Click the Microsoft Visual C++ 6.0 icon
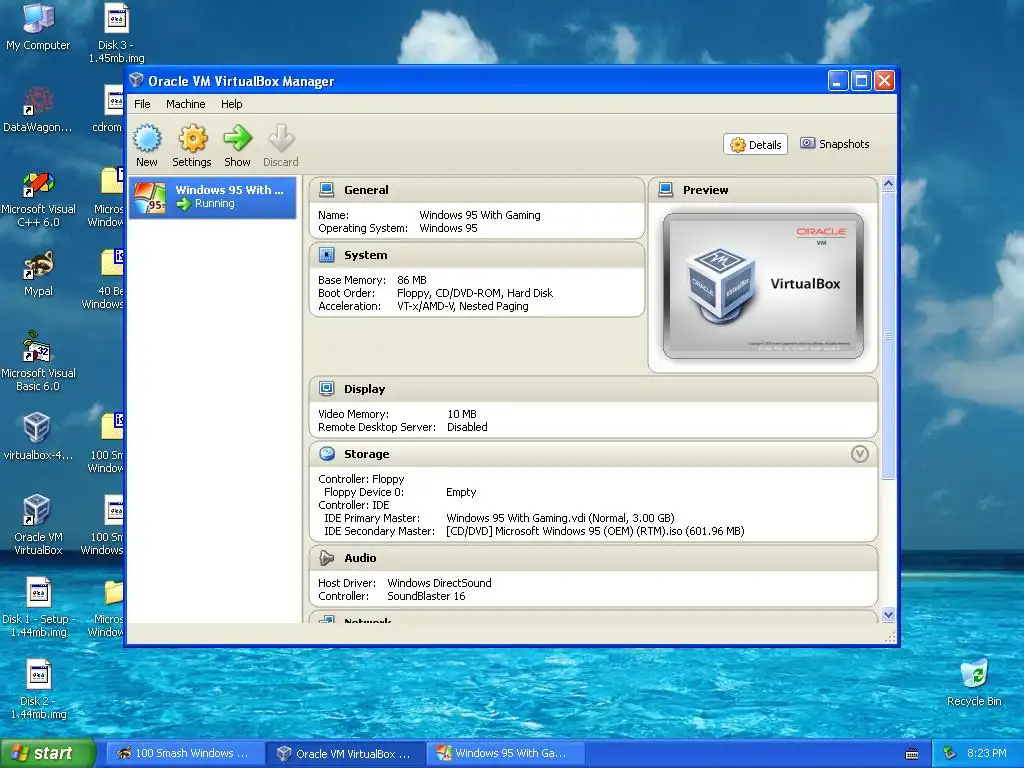Viewport: 1024px width, 768px height. click(x=39, y=199)
